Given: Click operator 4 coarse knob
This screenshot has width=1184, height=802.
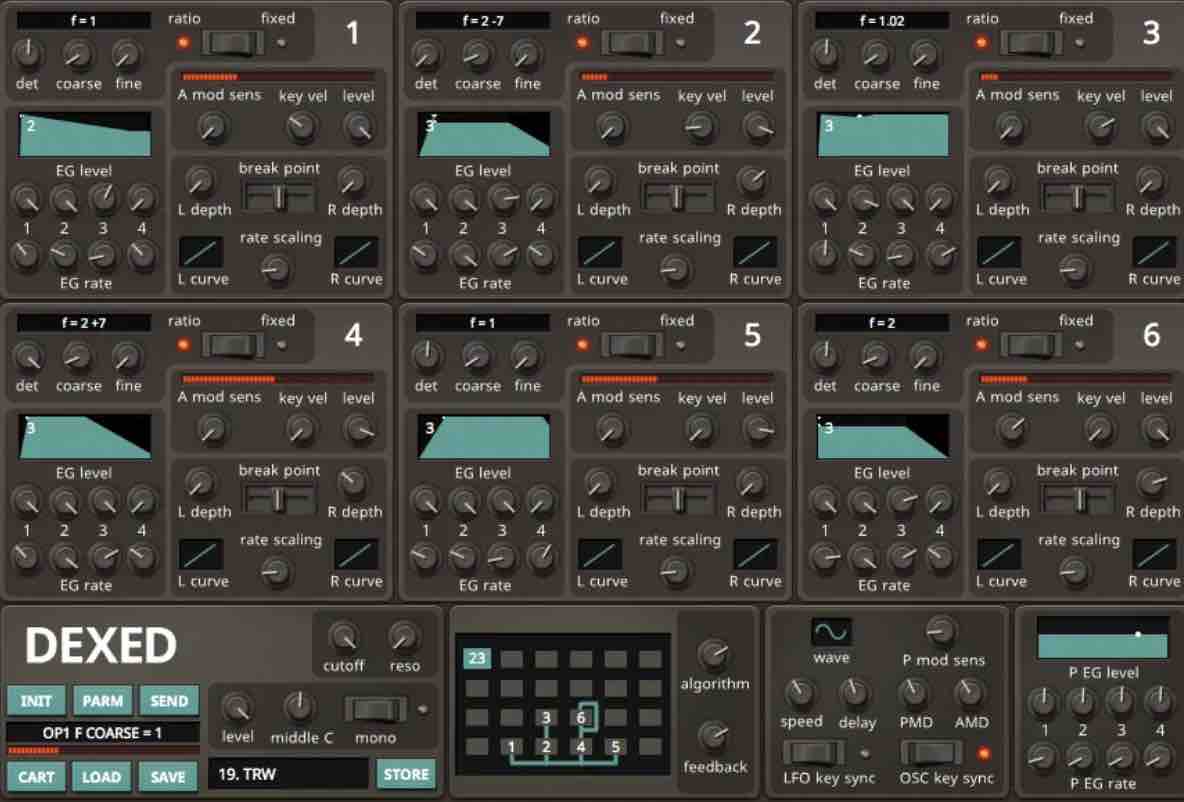Looking at the screenshot, I should coord(77,356).
